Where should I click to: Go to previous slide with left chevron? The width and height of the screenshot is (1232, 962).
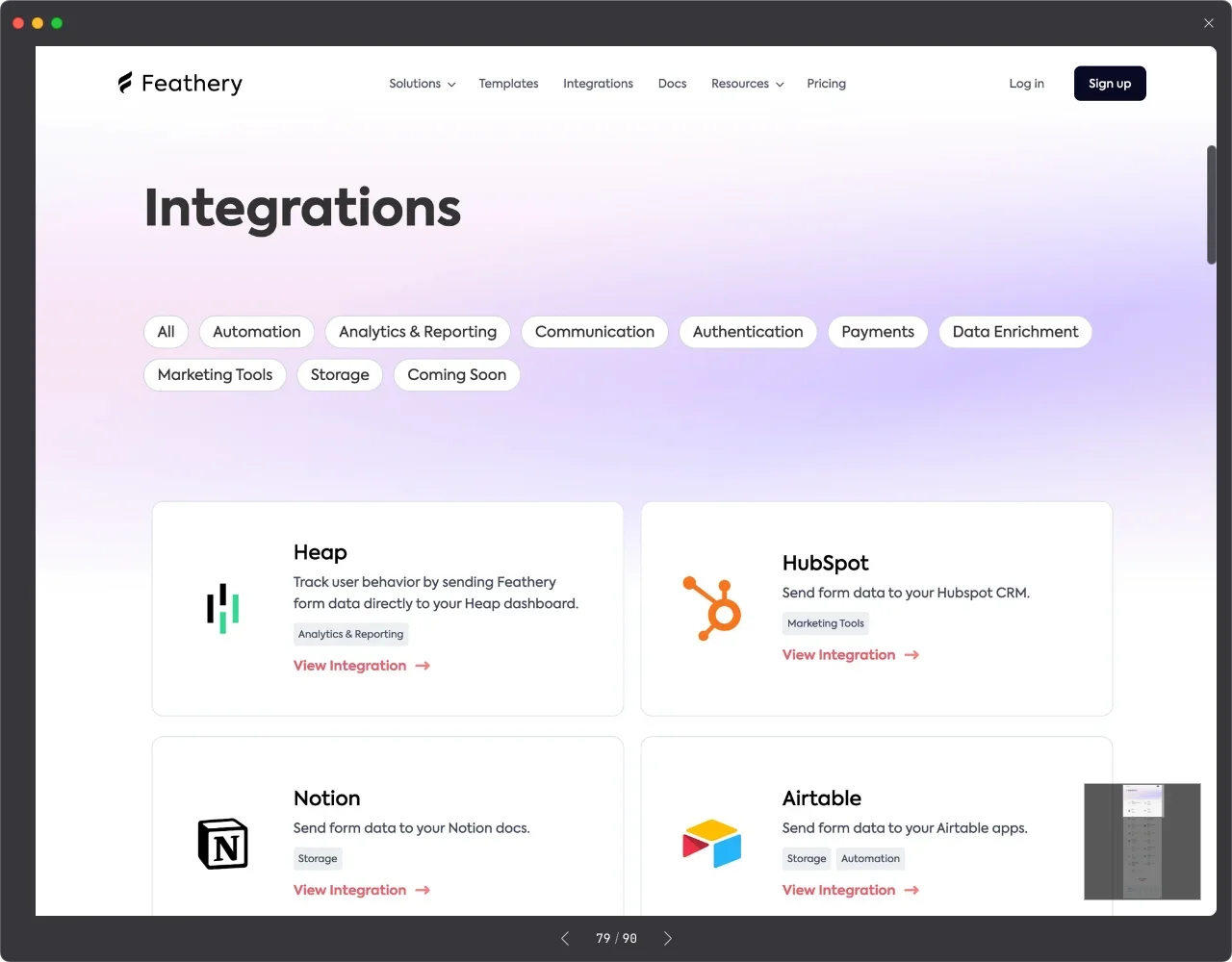565,938
